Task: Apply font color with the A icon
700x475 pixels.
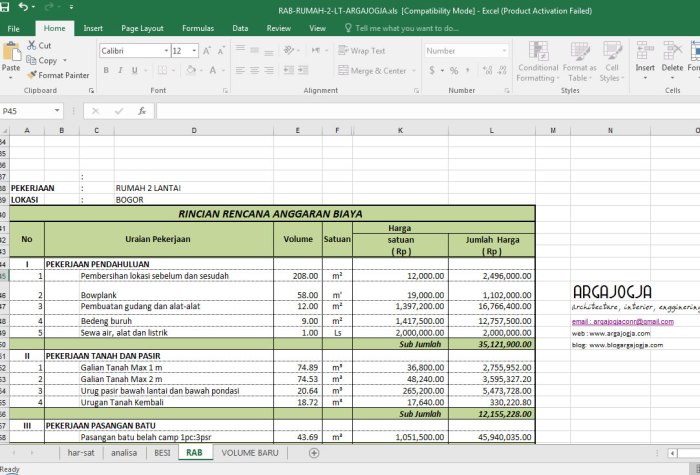Action: 213,70
